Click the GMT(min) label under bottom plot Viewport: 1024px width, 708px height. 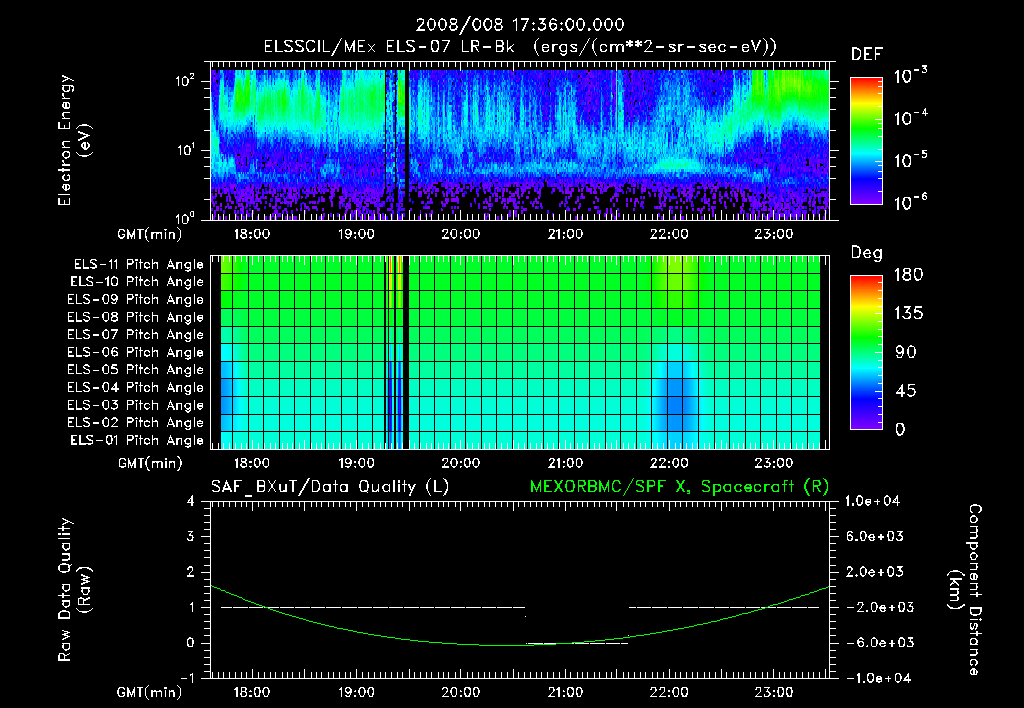coord(150,692)
